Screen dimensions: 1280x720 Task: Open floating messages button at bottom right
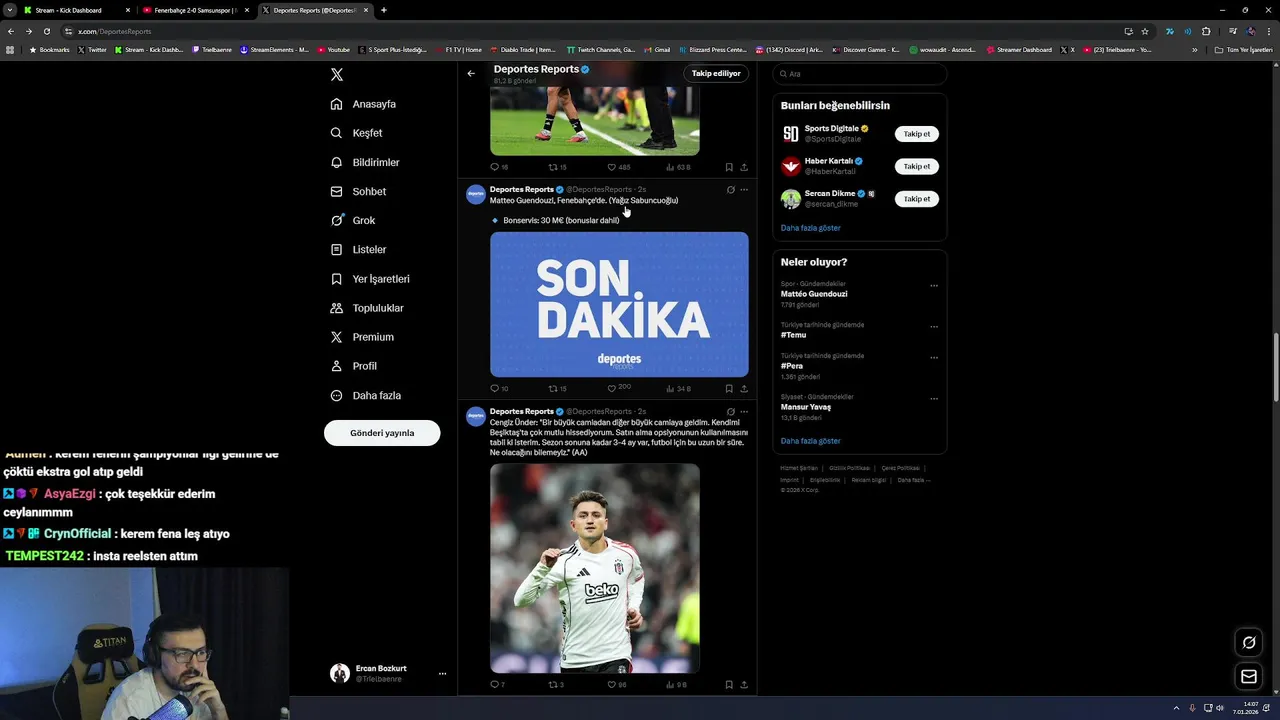(1249, 677)
